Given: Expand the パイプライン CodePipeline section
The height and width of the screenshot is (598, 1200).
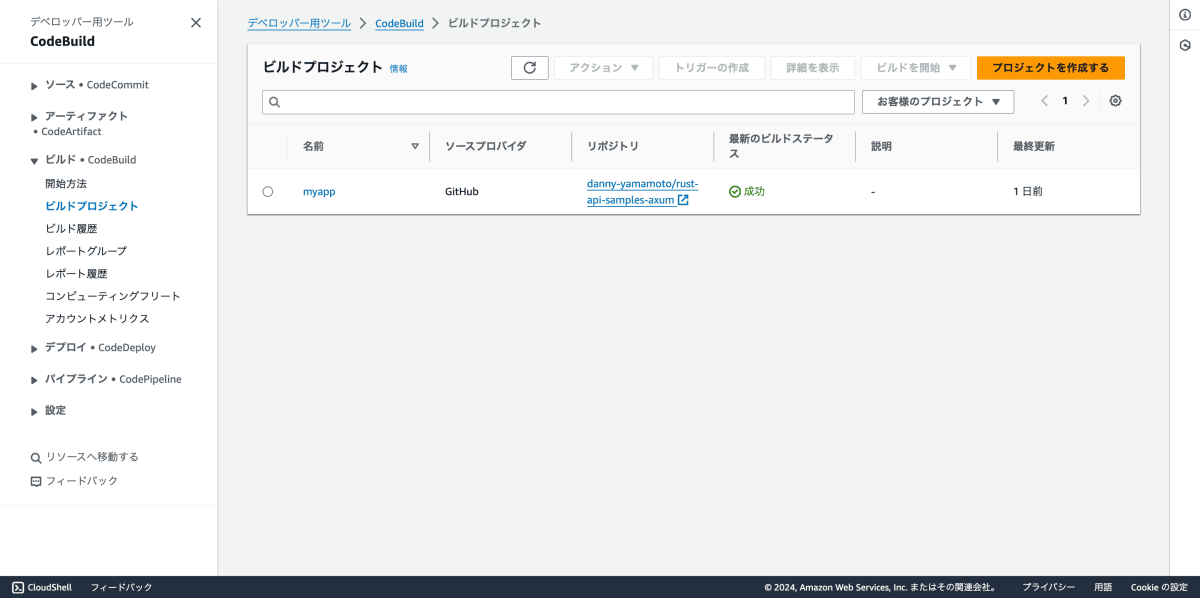Looking at the screenshot, I should pos(35,380).
